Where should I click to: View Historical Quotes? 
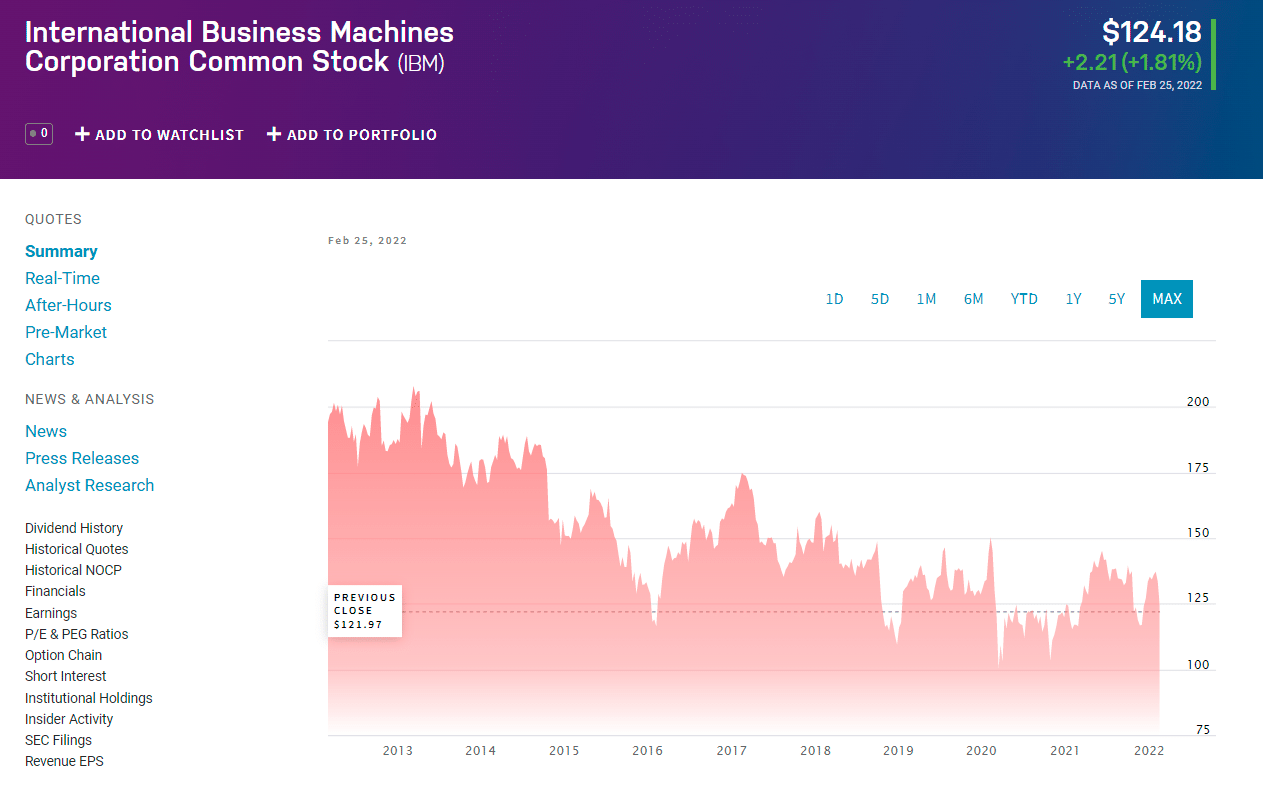[x=77, y=549]
